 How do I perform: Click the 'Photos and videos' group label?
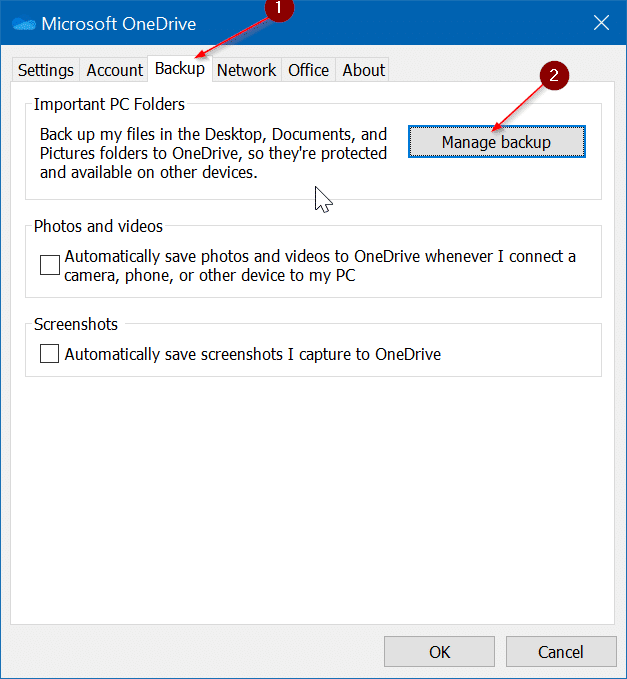98,226
